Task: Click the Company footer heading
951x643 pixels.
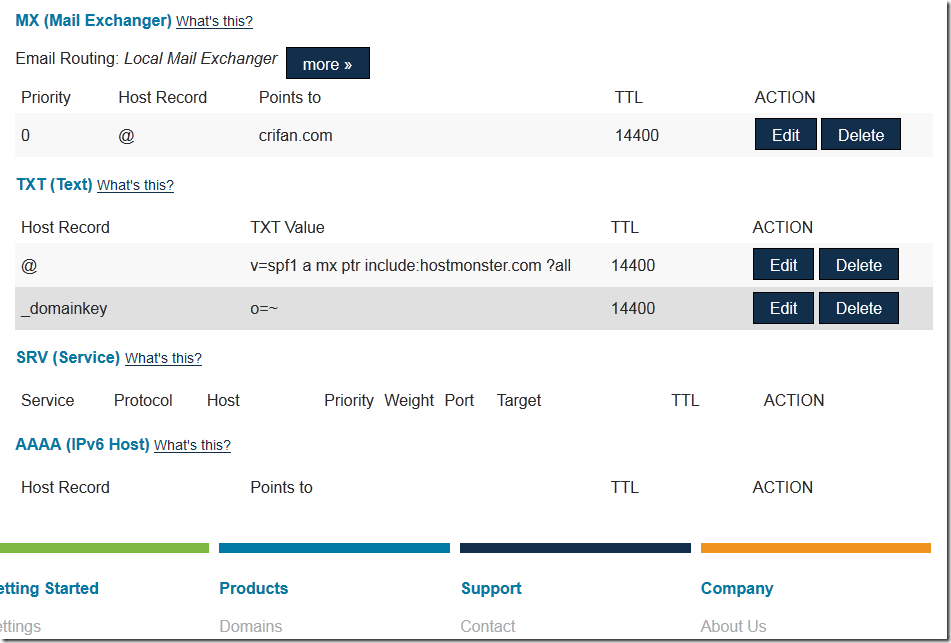Action: pos(737,588)
